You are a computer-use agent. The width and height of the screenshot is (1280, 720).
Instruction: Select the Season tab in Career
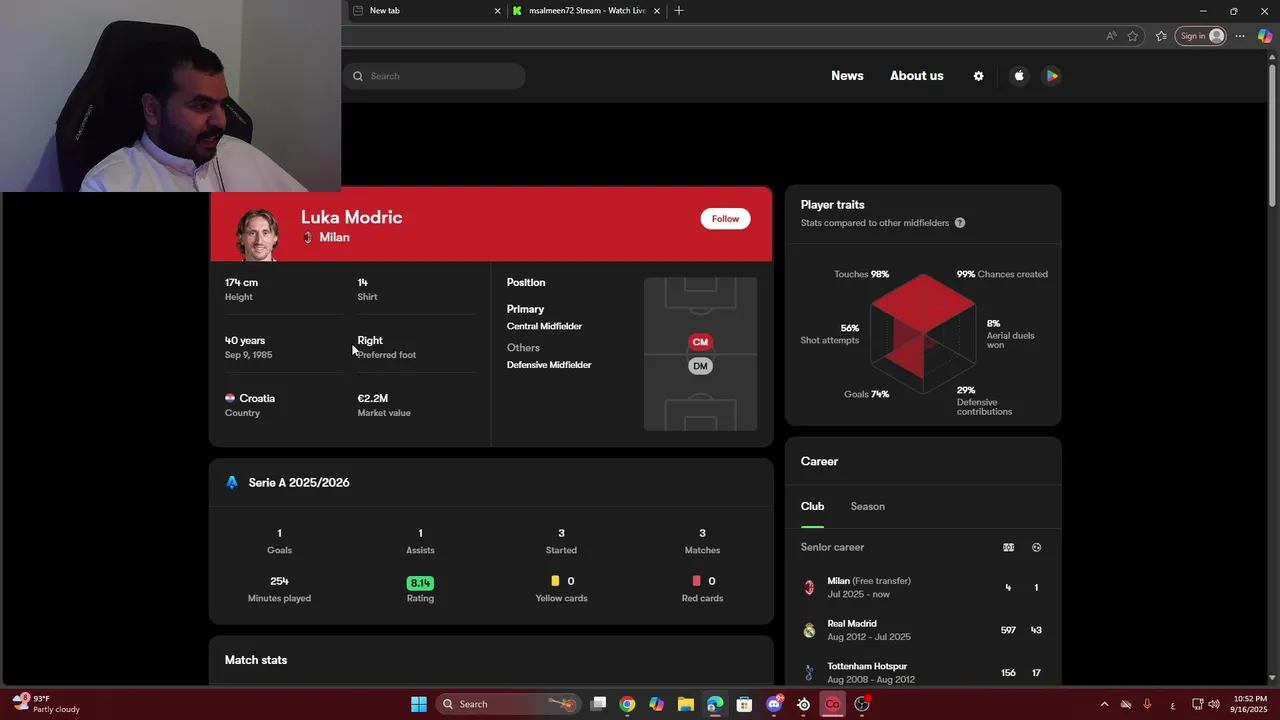tap(868, 506)
